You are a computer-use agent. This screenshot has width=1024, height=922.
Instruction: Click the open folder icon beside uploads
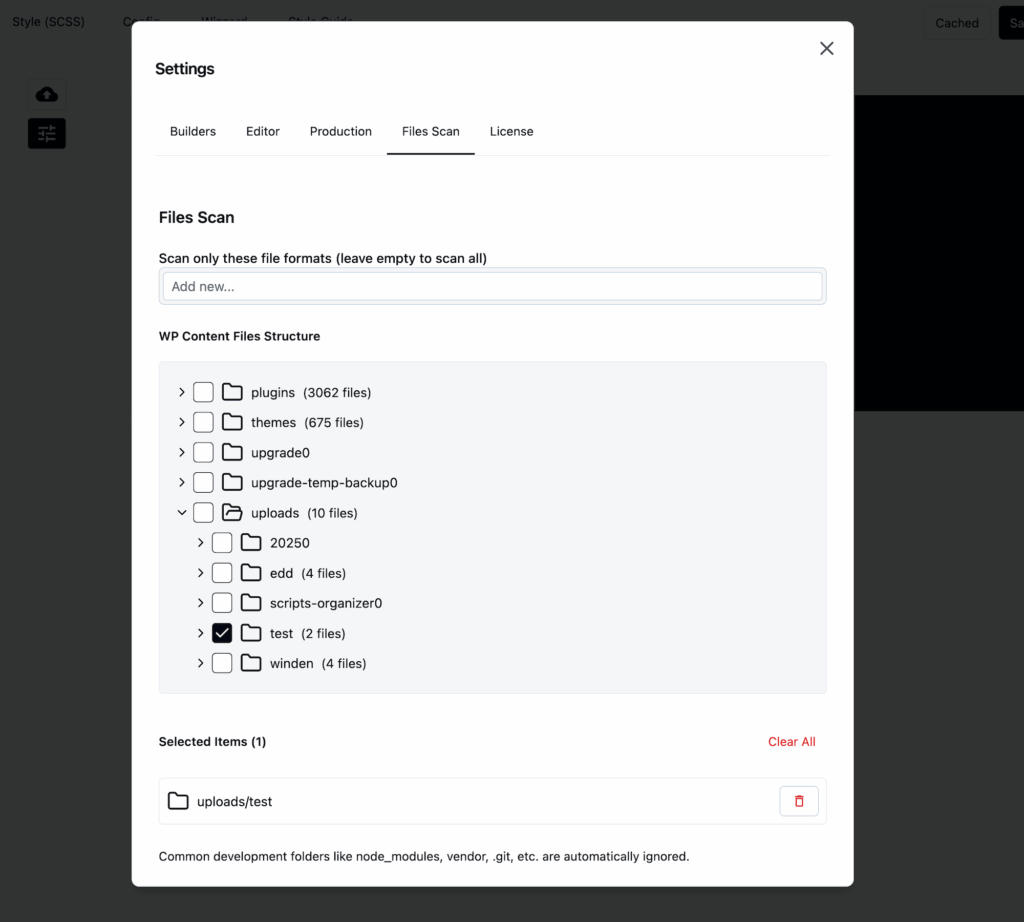[231, 512]
